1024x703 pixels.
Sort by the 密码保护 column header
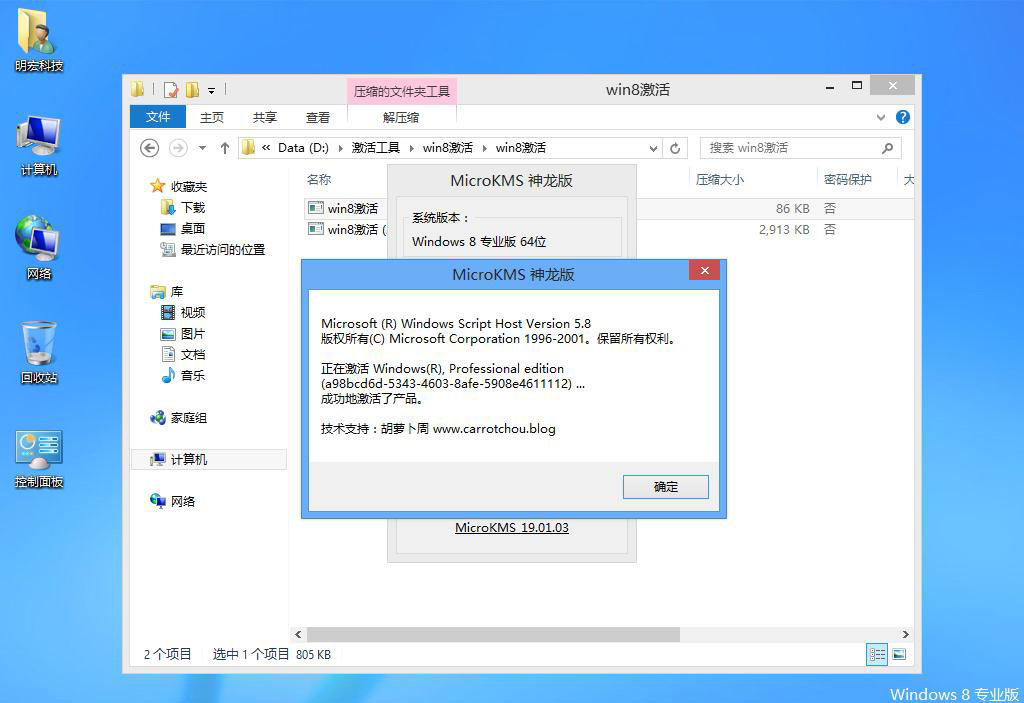[848, 180]
